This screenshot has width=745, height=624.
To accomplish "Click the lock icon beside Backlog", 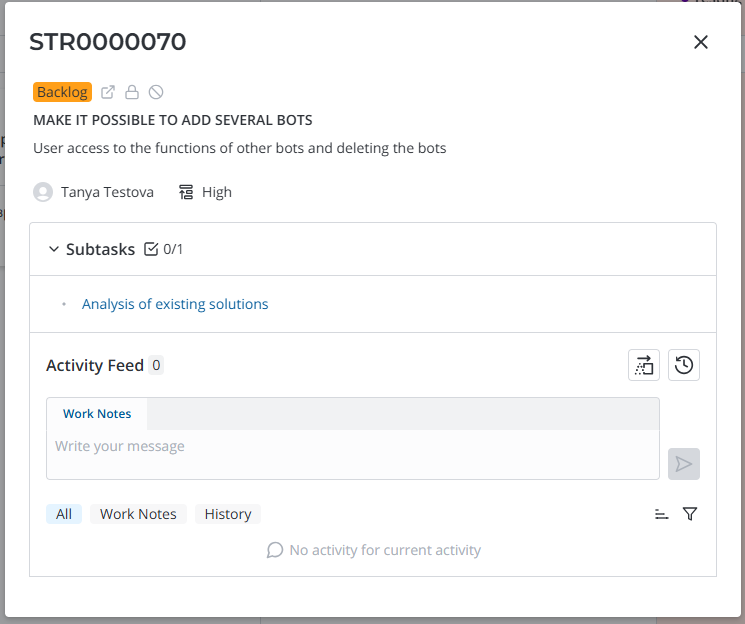I will [132, 92].
